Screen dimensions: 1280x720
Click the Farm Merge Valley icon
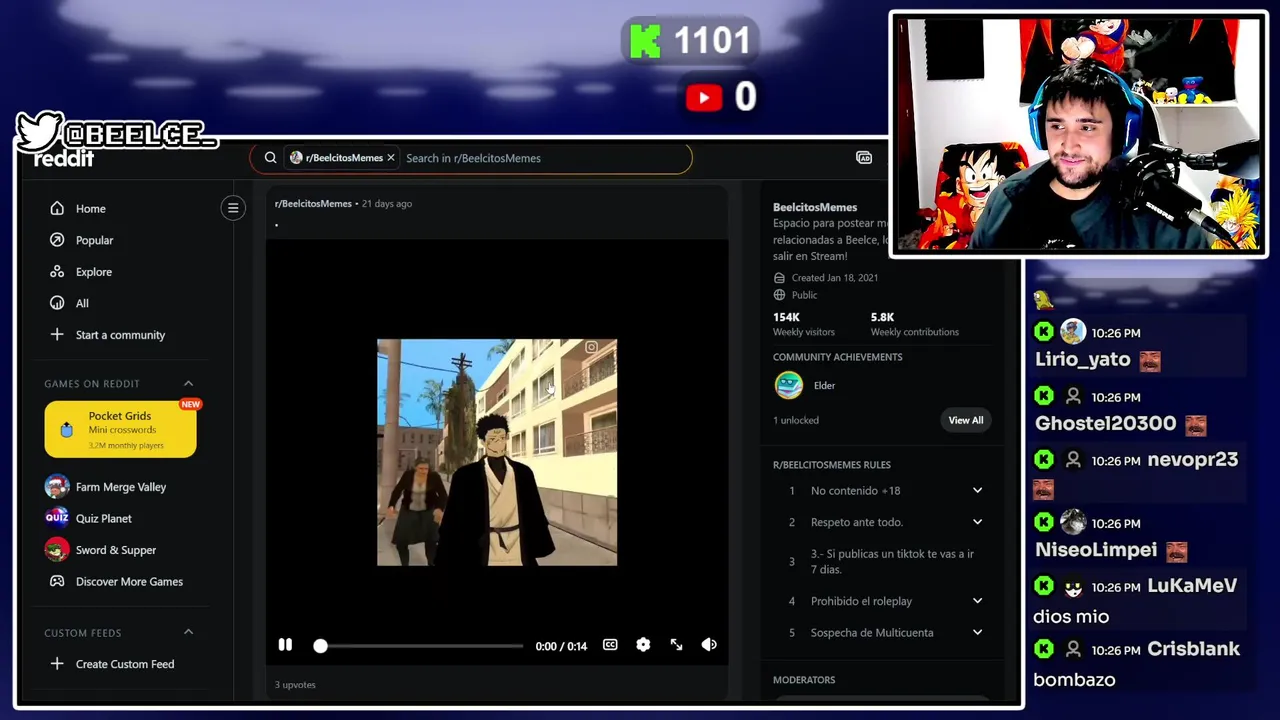[57, 487]
